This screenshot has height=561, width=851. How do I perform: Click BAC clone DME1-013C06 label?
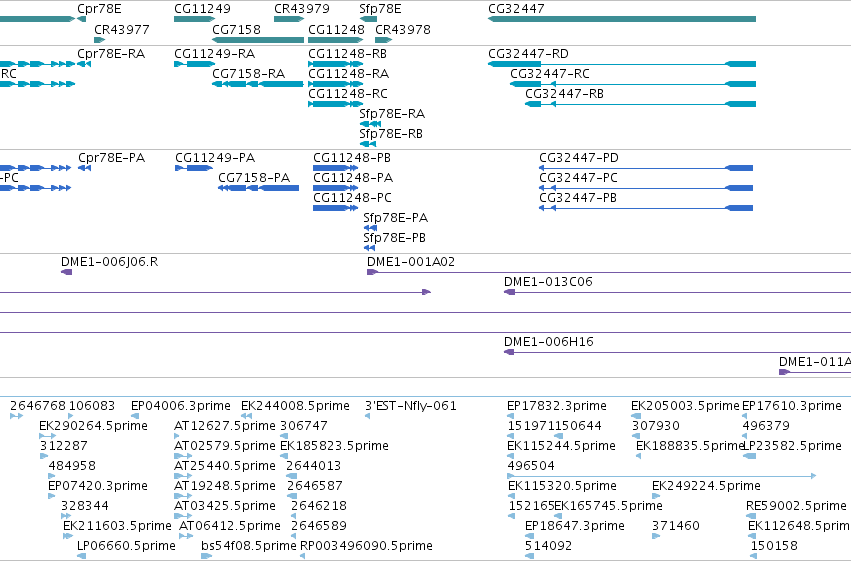pos(548,282)
